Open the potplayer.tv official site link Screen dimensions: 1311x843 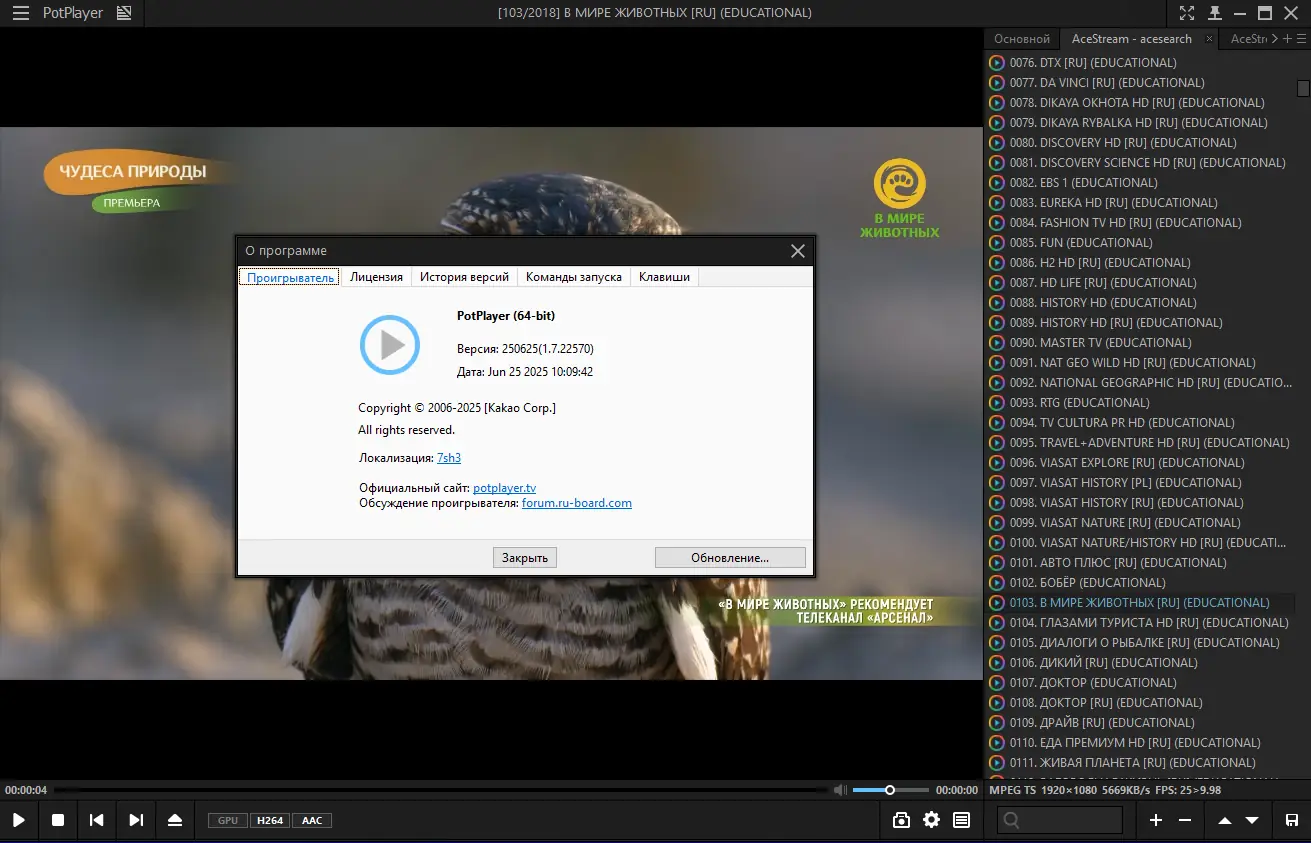coord(505,488)
